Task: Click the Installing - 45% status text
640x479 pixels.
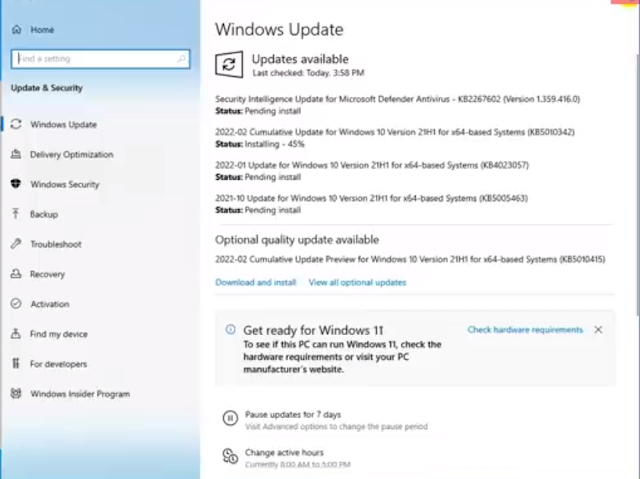Action: (x=274, y=144)
